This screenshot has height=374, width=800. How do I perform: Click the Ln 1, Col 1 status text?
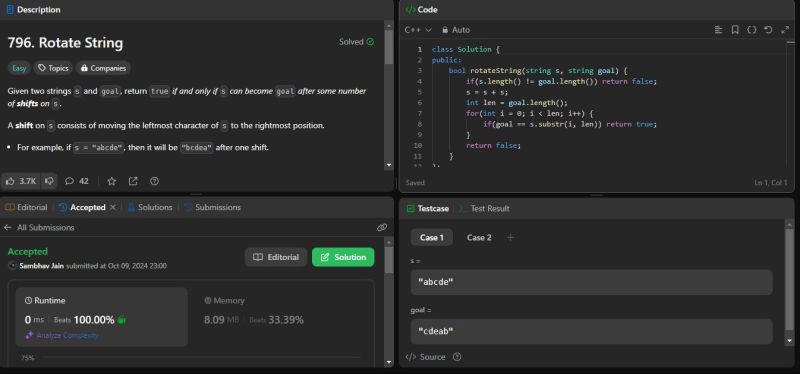pos(770,183)
